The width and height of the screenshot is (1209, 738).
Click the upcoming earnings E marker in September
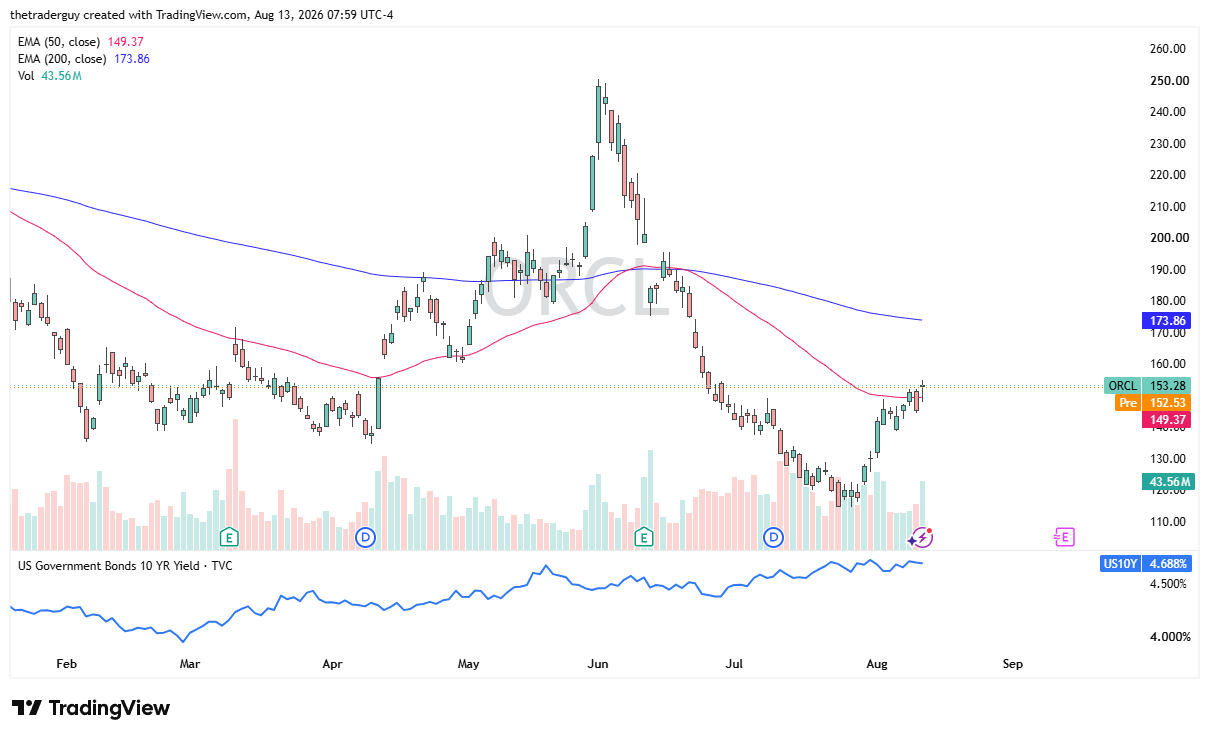point(1063,537)
